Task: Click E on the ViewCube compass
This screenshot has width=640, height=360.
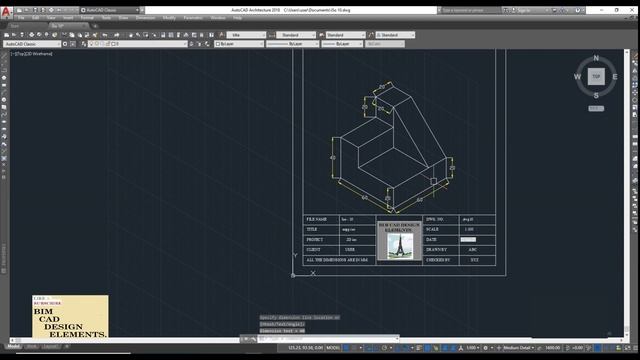Action: [615, 77]
